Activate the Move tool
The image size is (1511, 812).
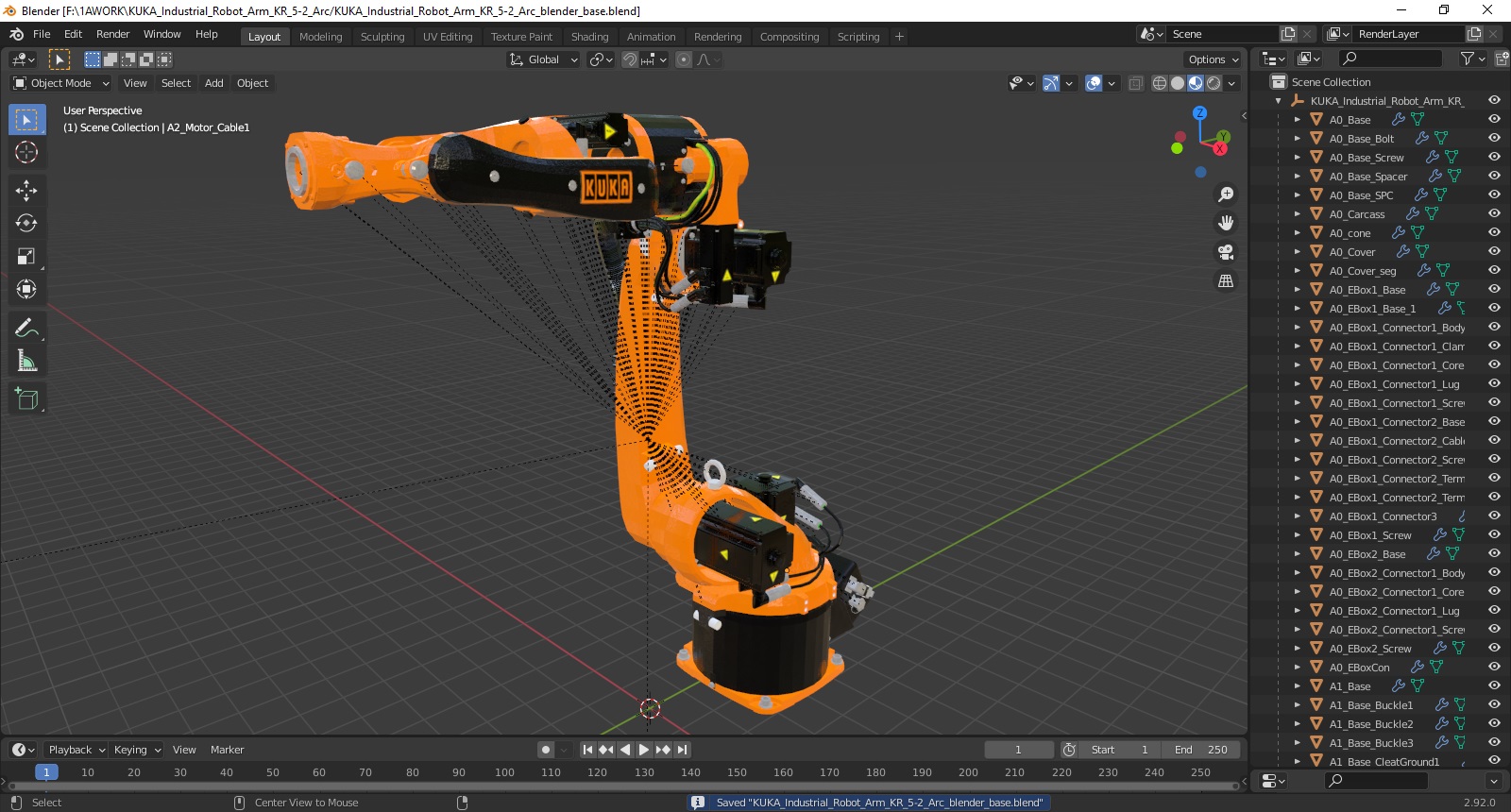26,190
